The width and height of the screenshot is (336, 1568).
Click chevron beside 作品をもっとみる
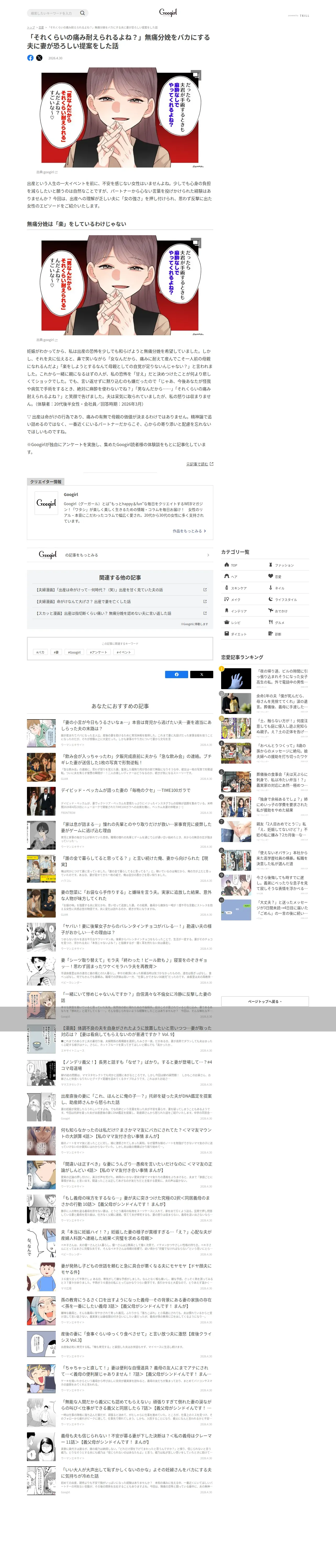pos(205,531)
